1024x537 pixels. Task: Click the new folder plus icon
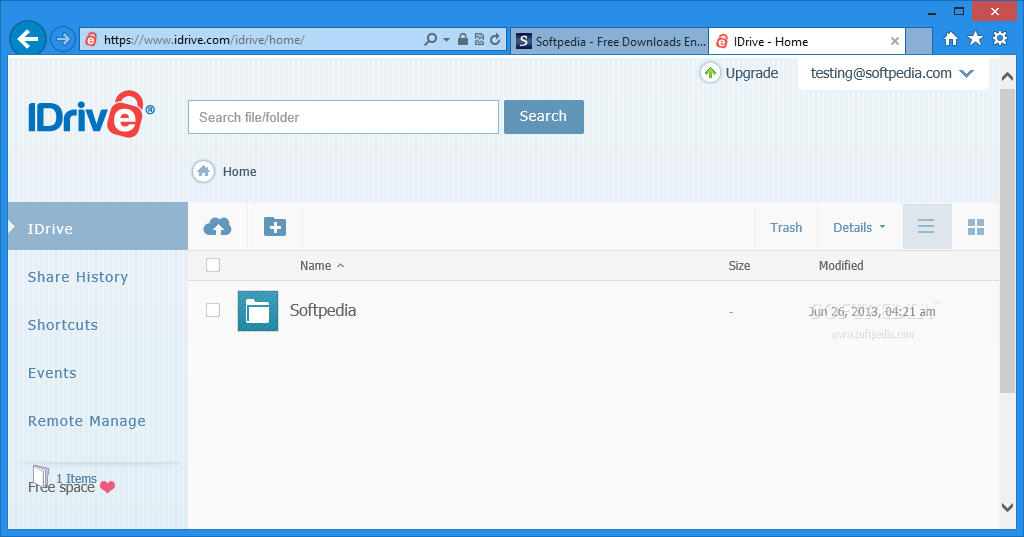275,227
